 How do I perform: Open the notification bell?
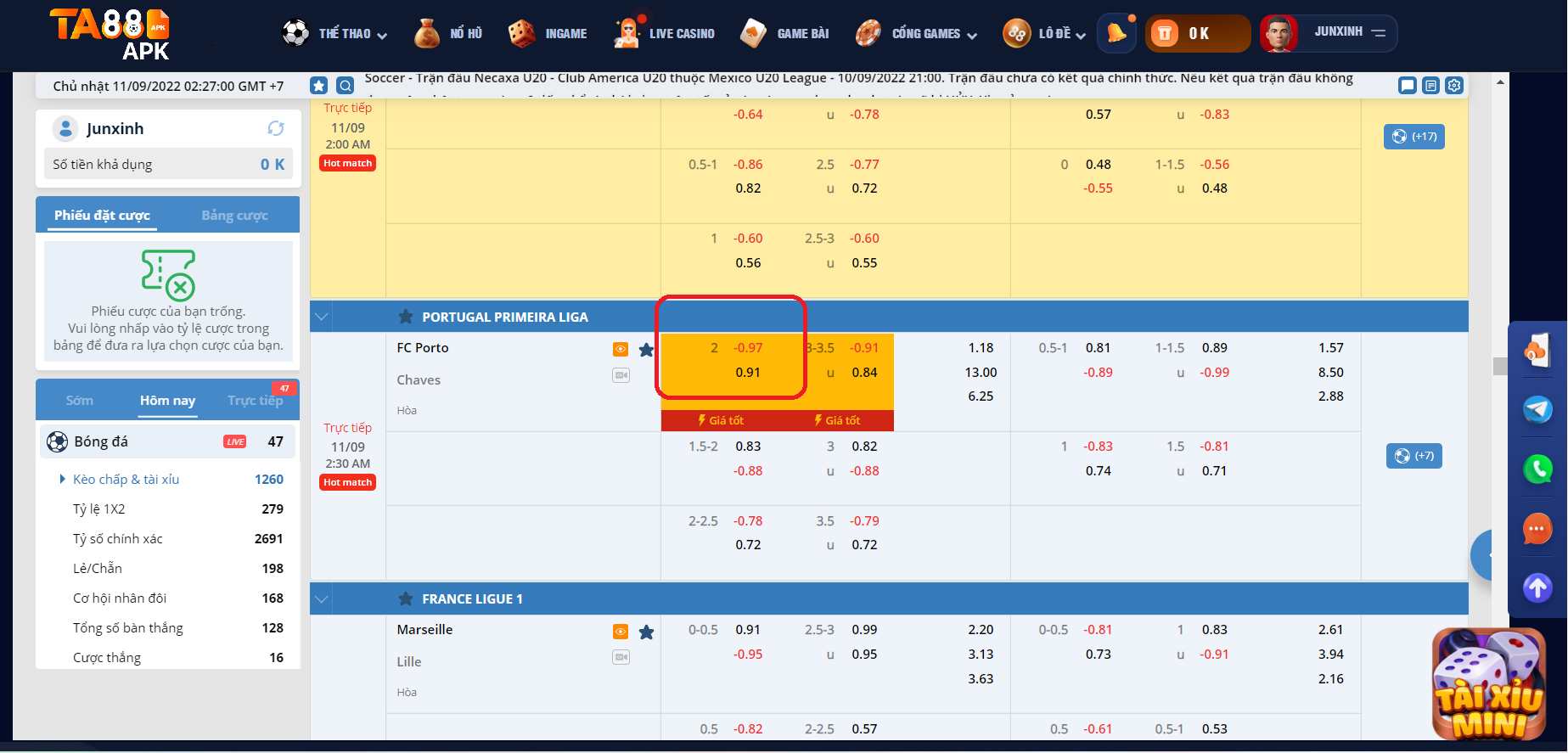pyautogui.click(x=1117, y=34)
